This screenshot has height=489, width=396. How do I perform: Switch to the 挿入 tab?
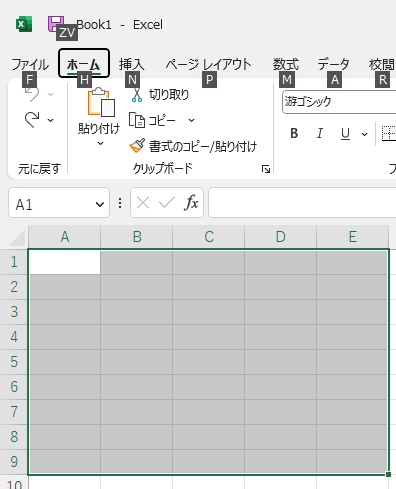(132, 64)
